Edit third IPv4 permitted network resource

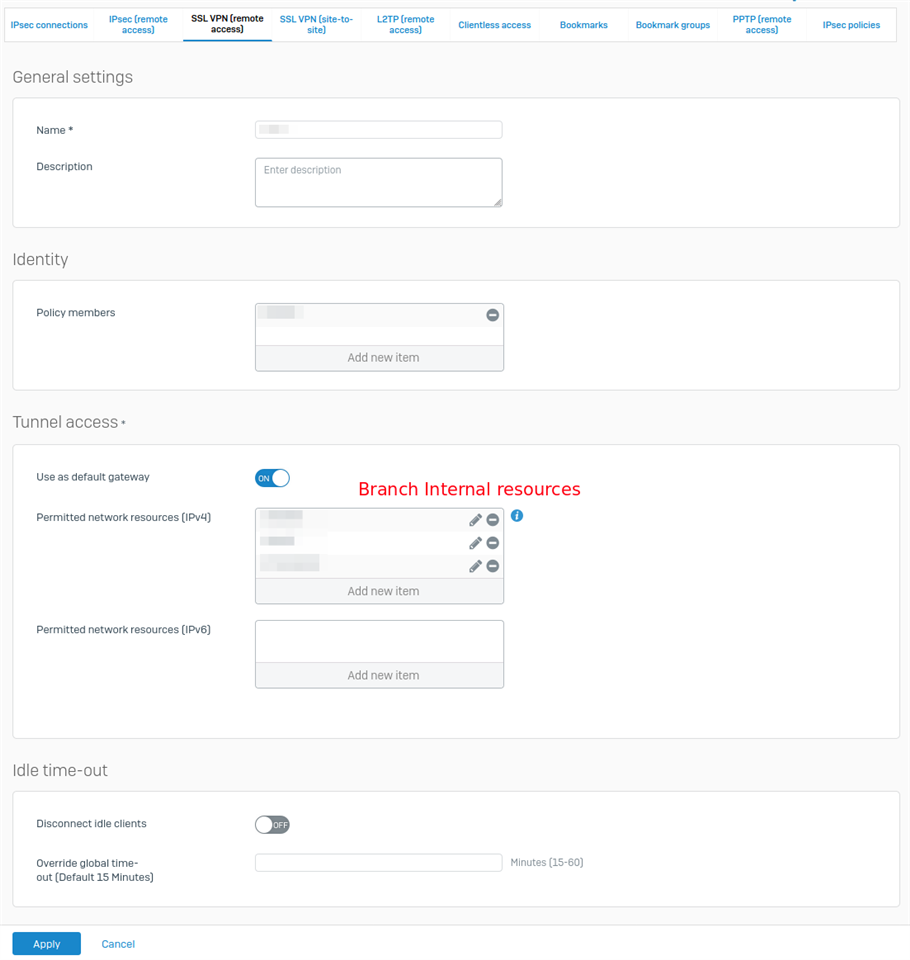point(475,566)
